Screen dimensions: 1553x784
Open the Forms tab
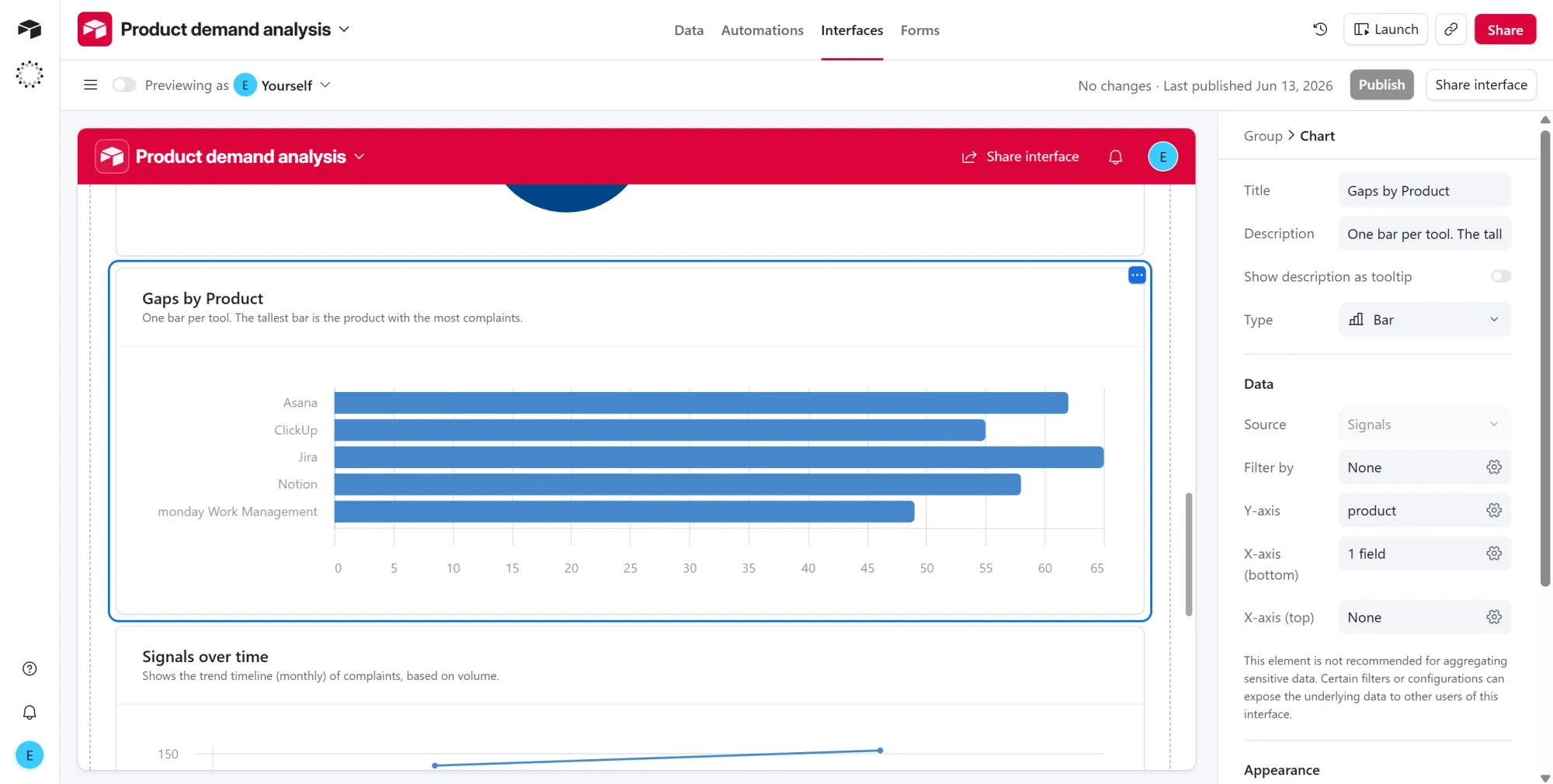pos(919,30)
